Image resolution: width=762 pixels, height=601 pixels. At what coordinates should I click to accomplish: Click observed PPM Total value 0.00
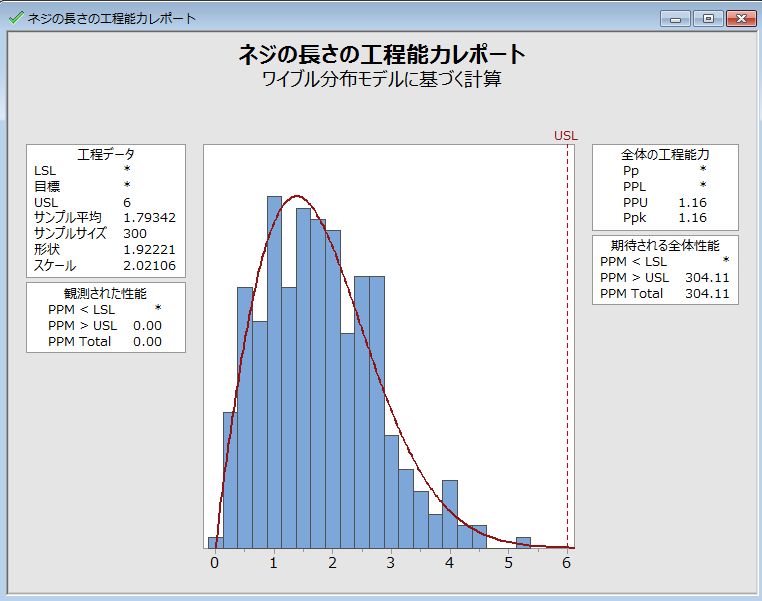(x=147, y=342)
